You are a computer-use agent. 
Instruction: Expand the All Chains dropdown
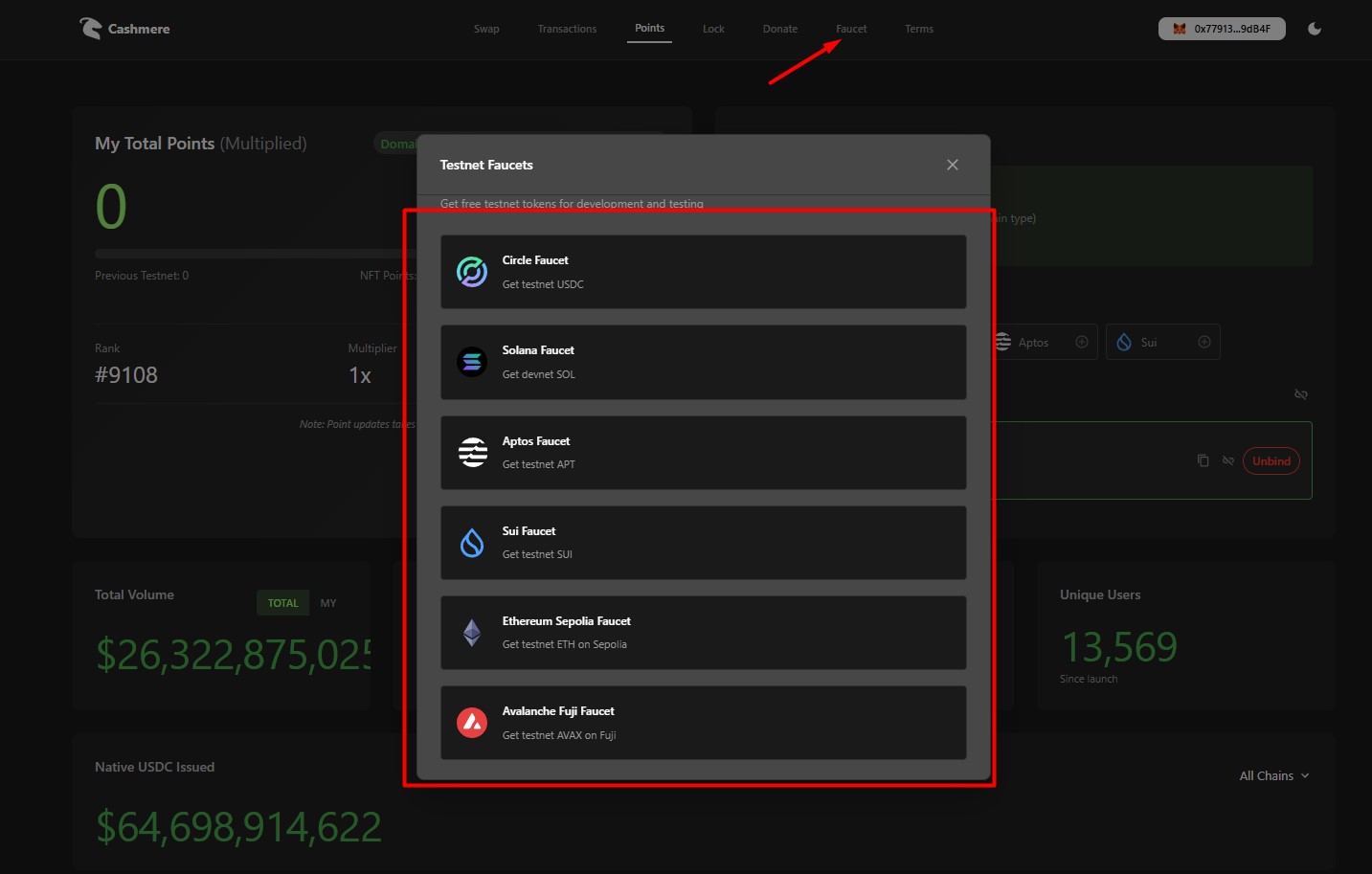1273,775
